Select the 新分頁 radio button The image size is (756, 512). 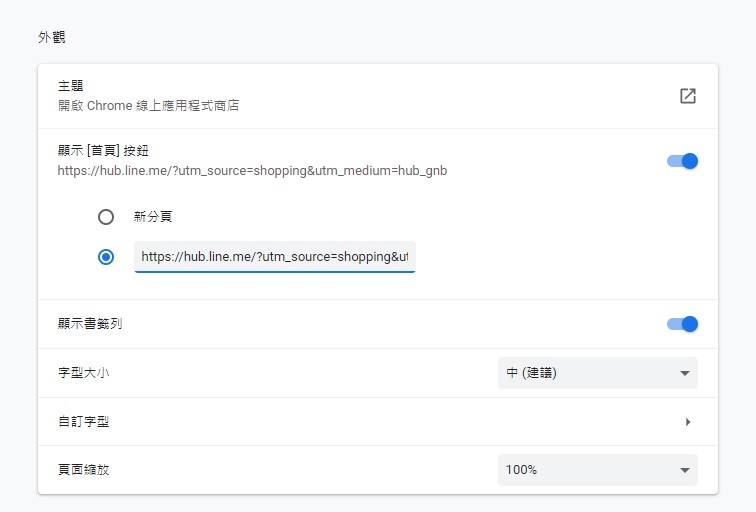pos(106,217)
